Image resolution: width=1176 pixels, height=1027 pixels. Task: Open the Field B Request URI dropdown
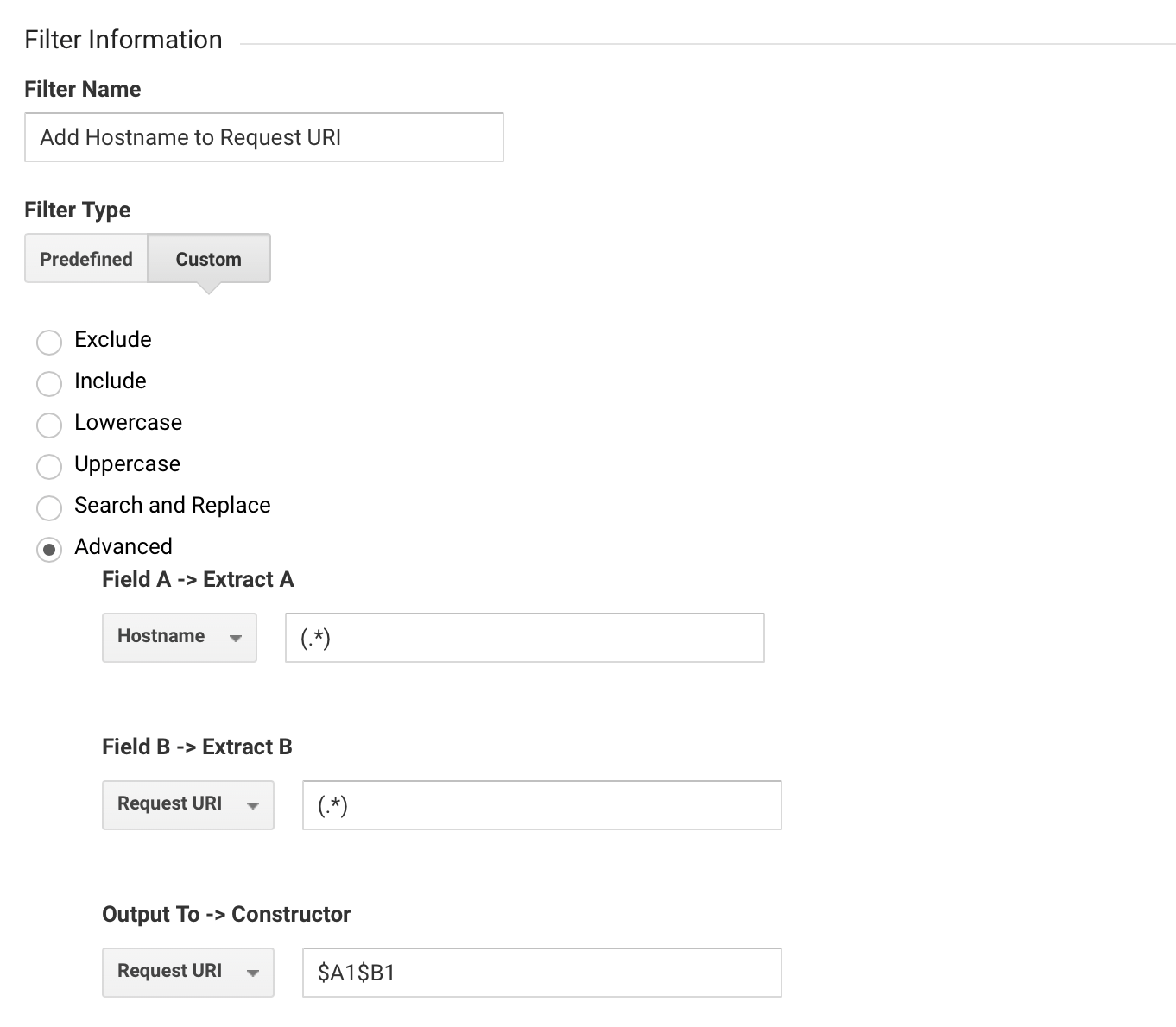tap(187, 804)
